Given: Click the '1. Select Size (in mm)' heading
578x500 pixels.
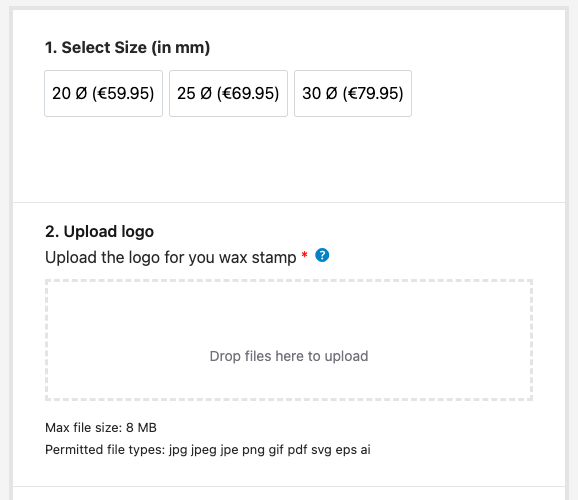Looking at the screenshot, I should coord(127,48).
